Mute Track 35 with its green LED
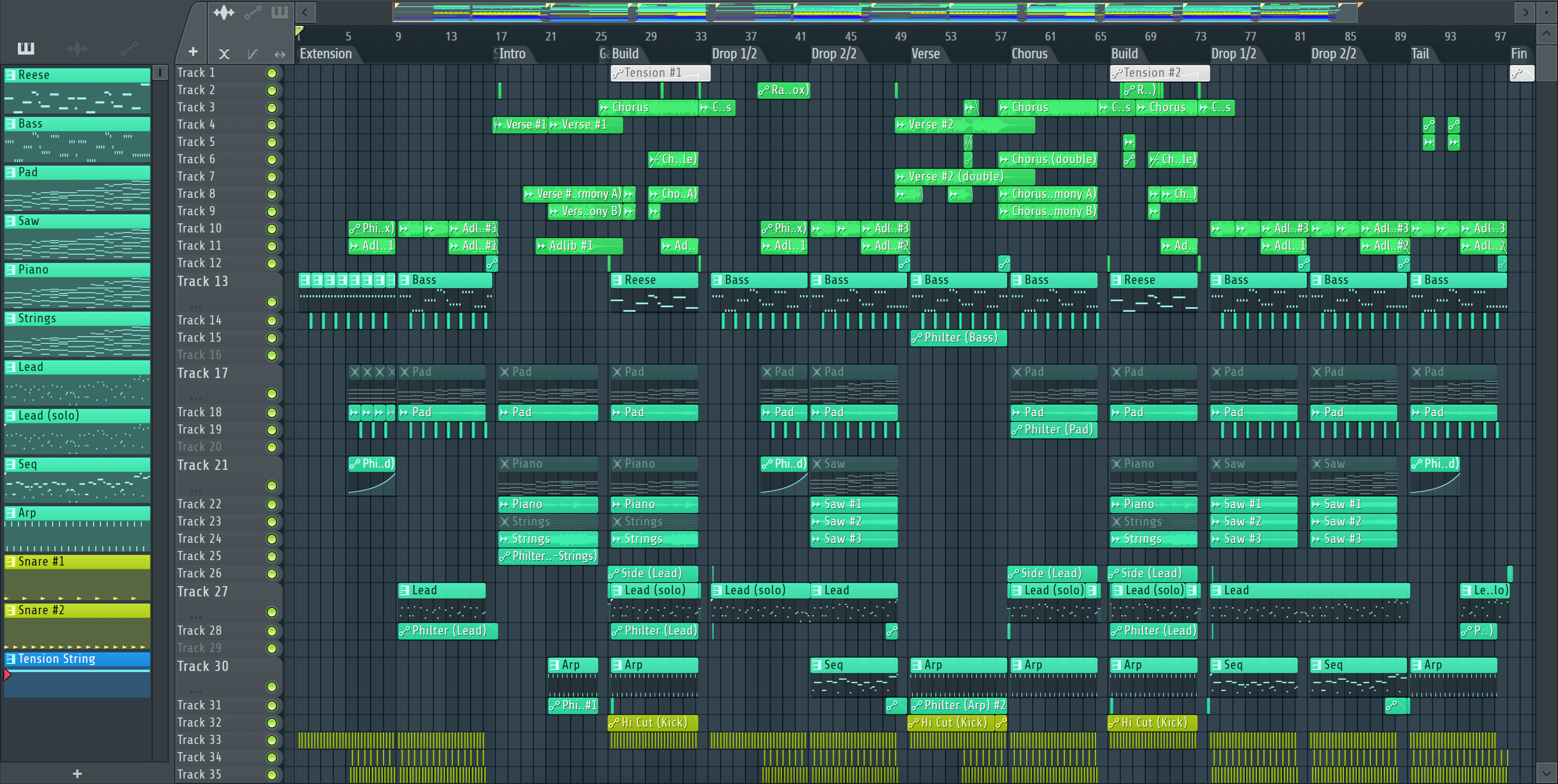This screenshot has width=1558, height=784. [272, 775]
